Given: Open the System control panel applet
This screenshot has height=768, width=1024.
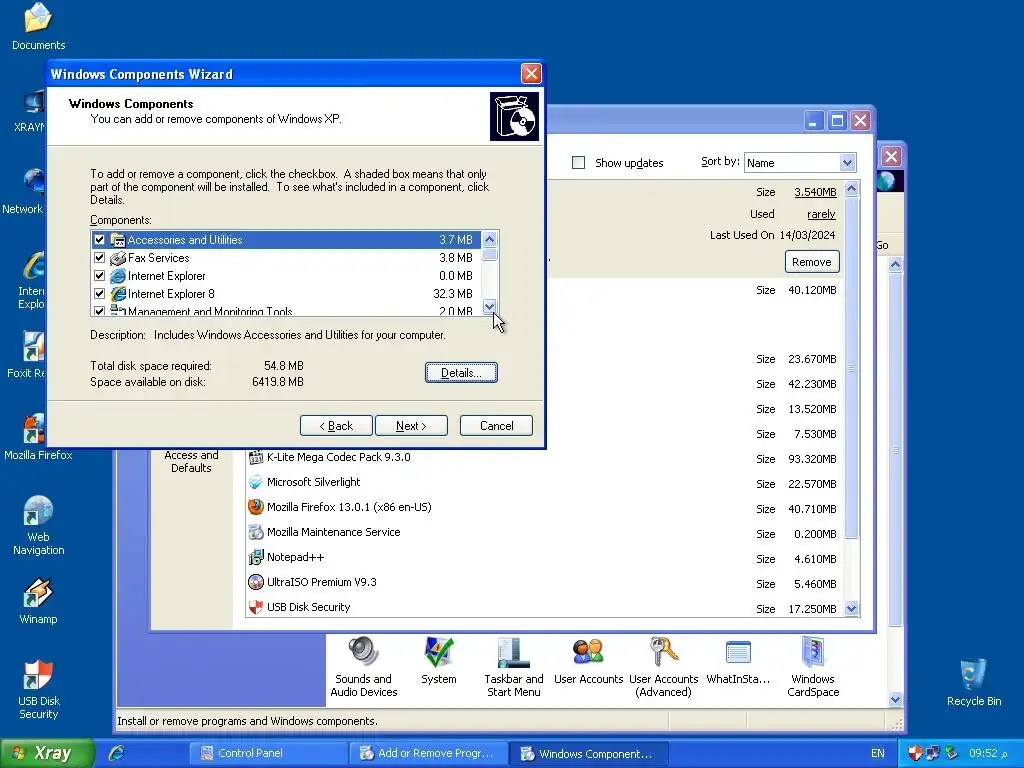Looking at the screenshot, I should point(438,660).
